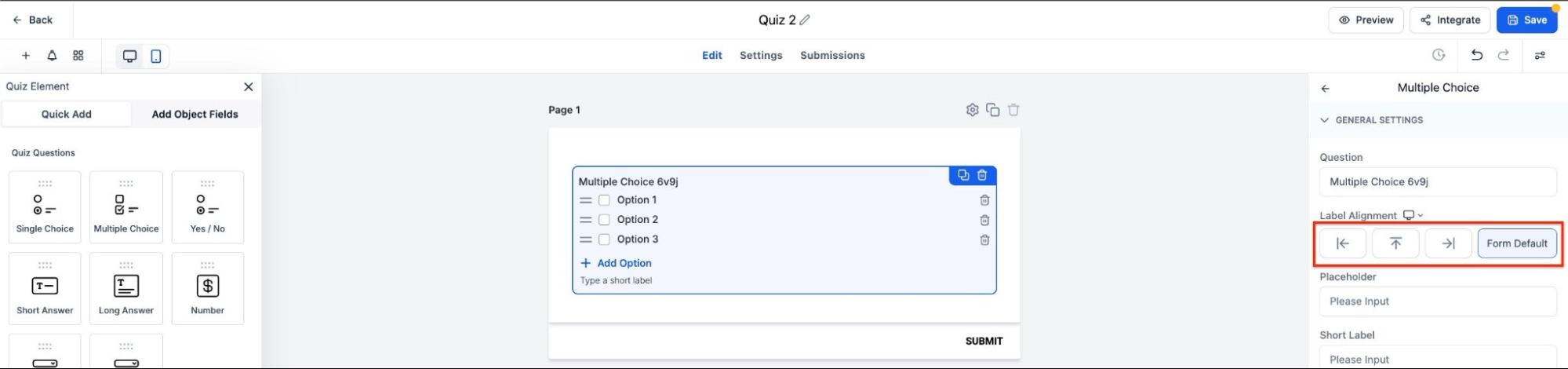Click the page settings gear icon
The height and width of the screenshot is (369, 1568).
tap(972, 110)
